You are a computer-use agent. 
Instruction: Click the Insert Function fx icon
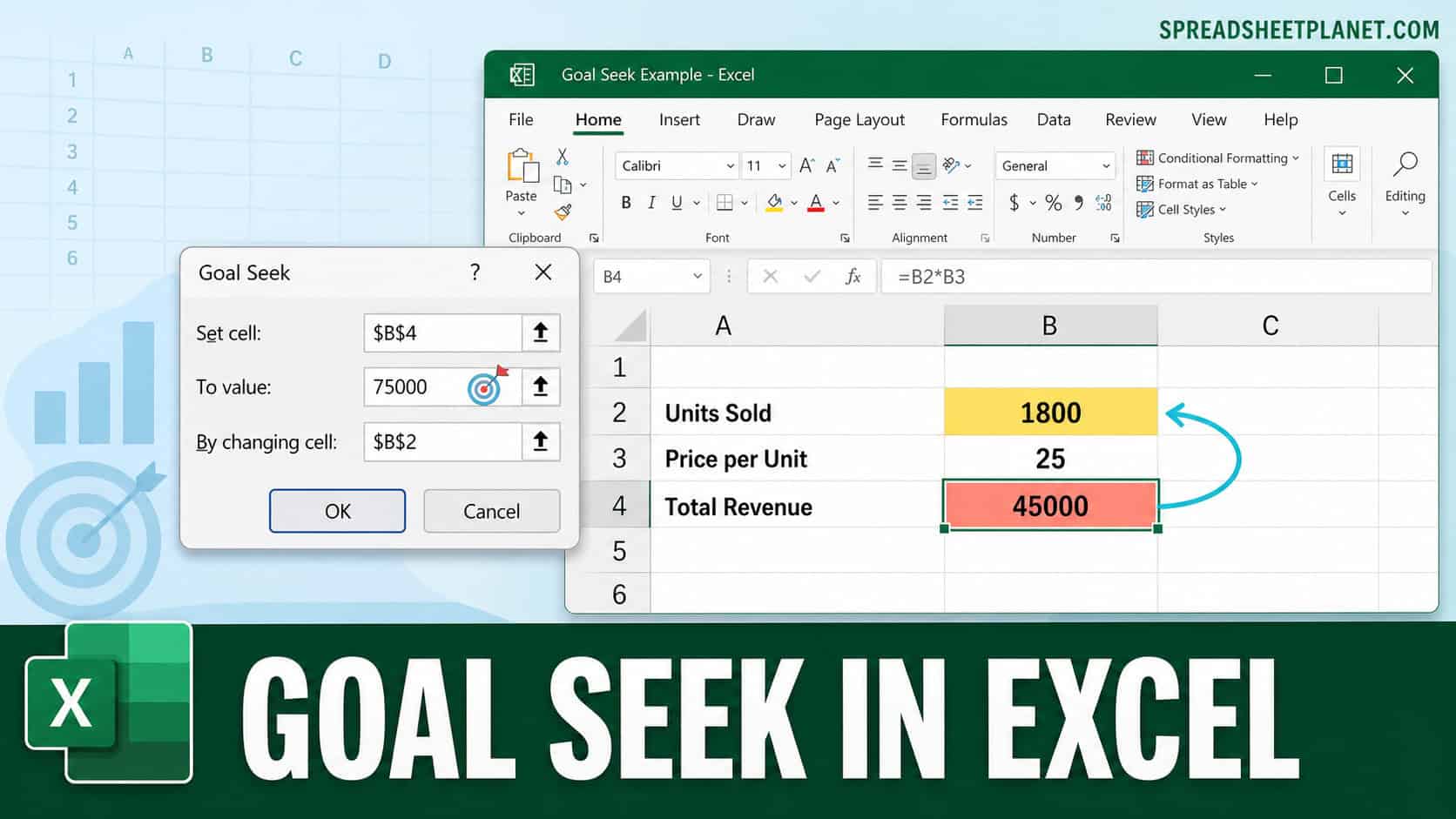click(853, 277)
